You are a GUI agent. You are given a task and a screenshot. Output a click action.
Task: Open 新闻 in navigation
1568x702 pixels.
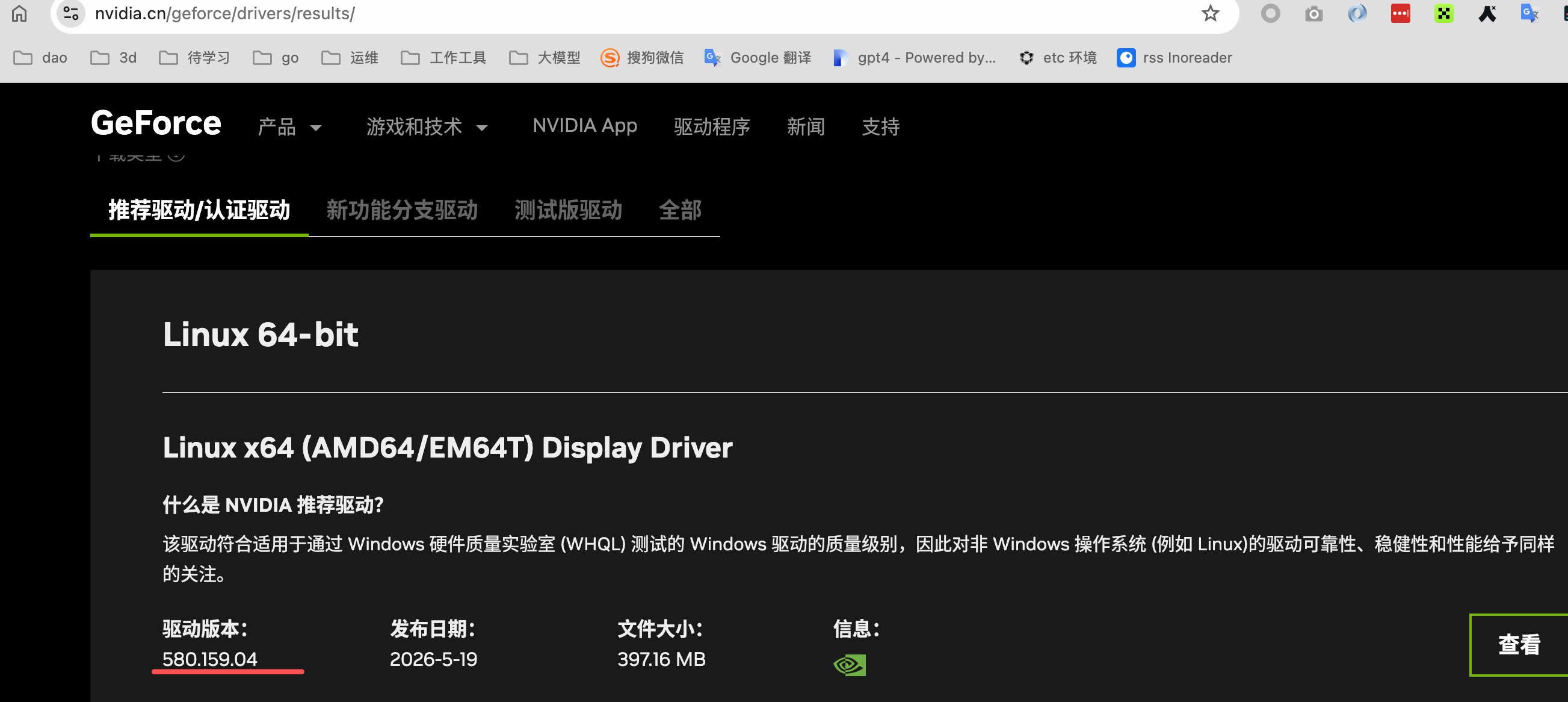[x=806, y=126]
